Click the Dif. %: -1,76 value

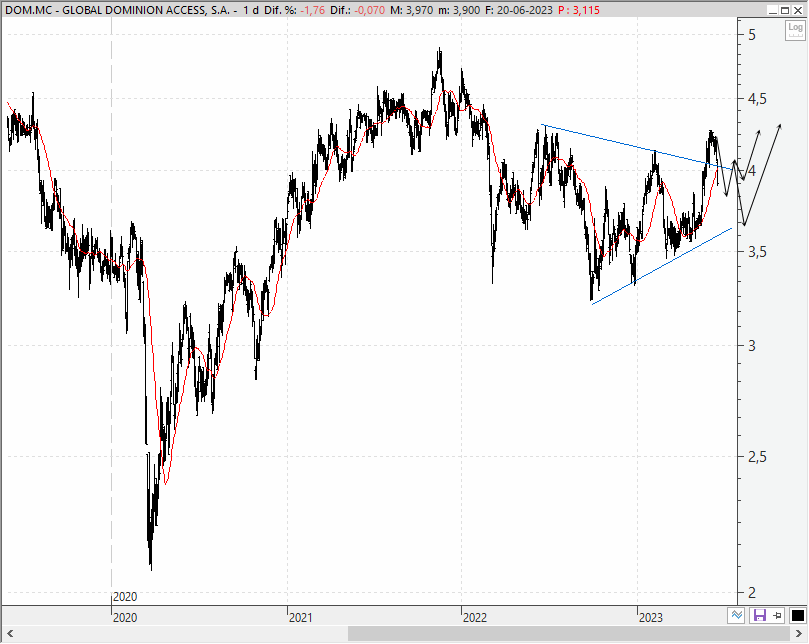pos(295,10)
